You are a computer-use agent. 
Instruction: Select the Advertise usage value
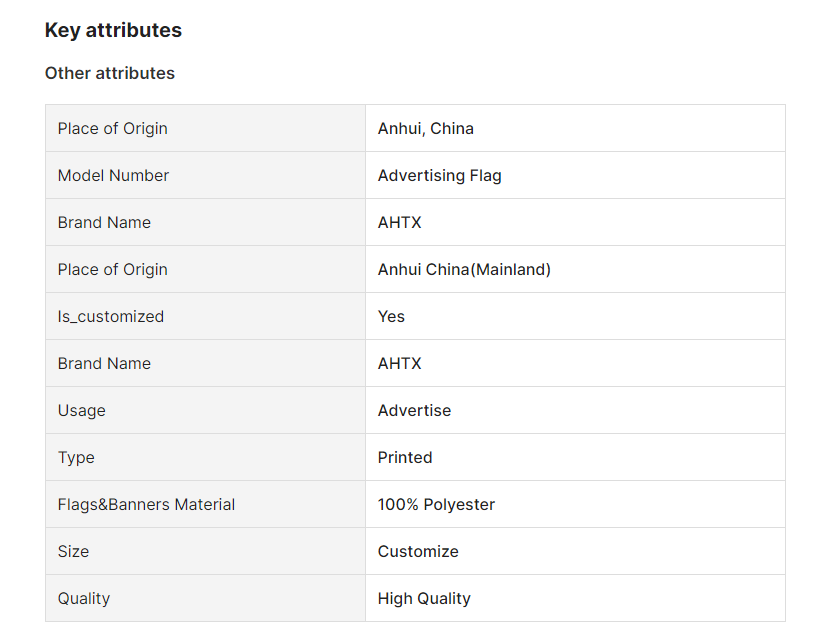coord(414,410)
